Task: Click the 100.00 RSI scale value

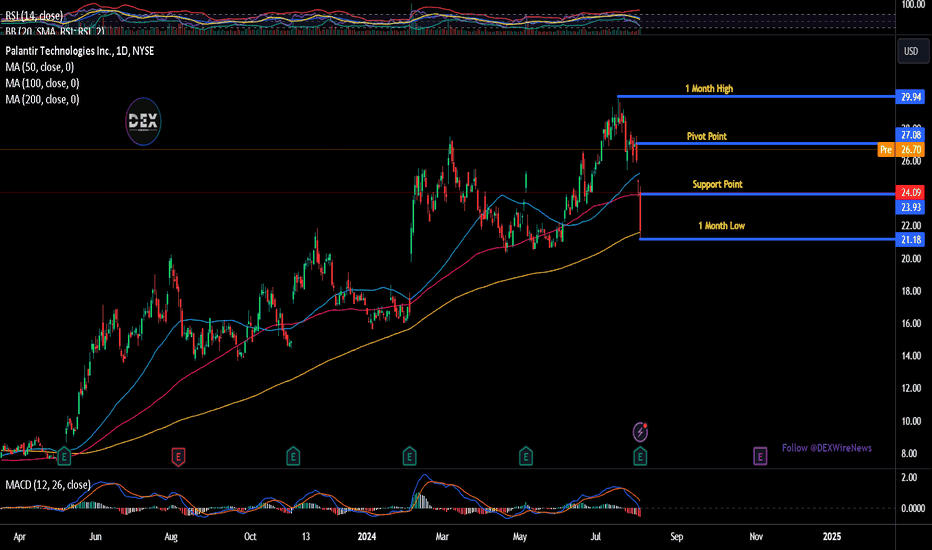Action: point(912,5)
